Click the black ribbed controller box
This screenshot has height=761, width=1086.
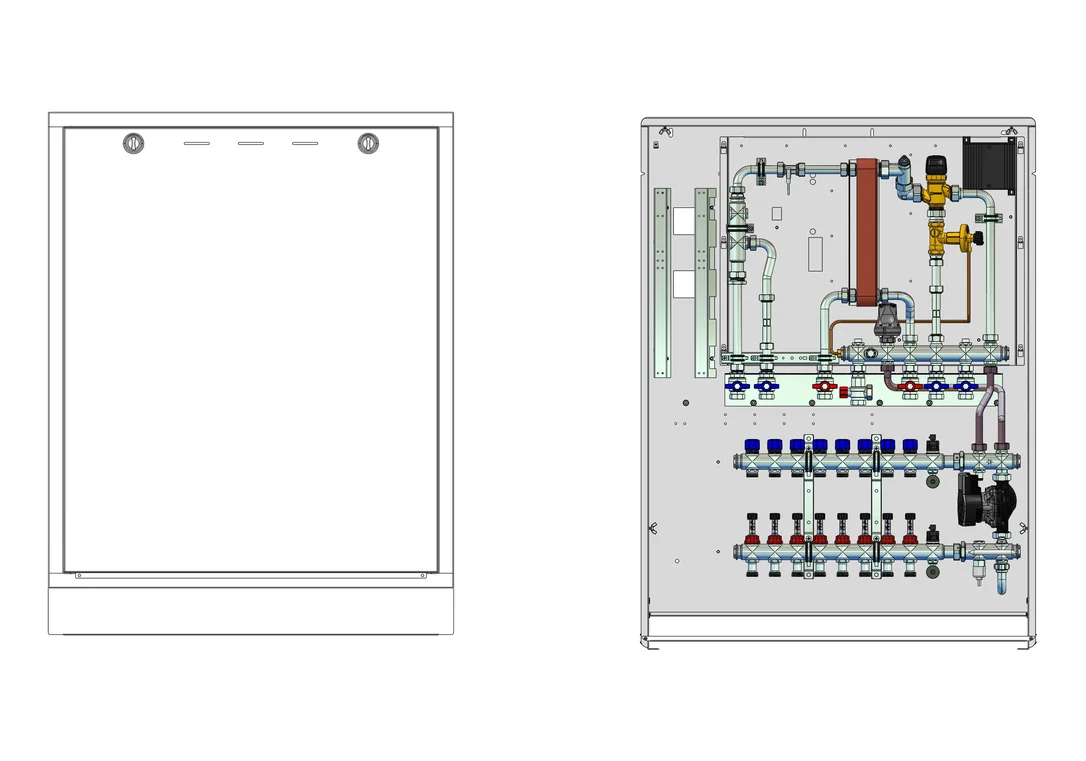click(x=989, y=165)
